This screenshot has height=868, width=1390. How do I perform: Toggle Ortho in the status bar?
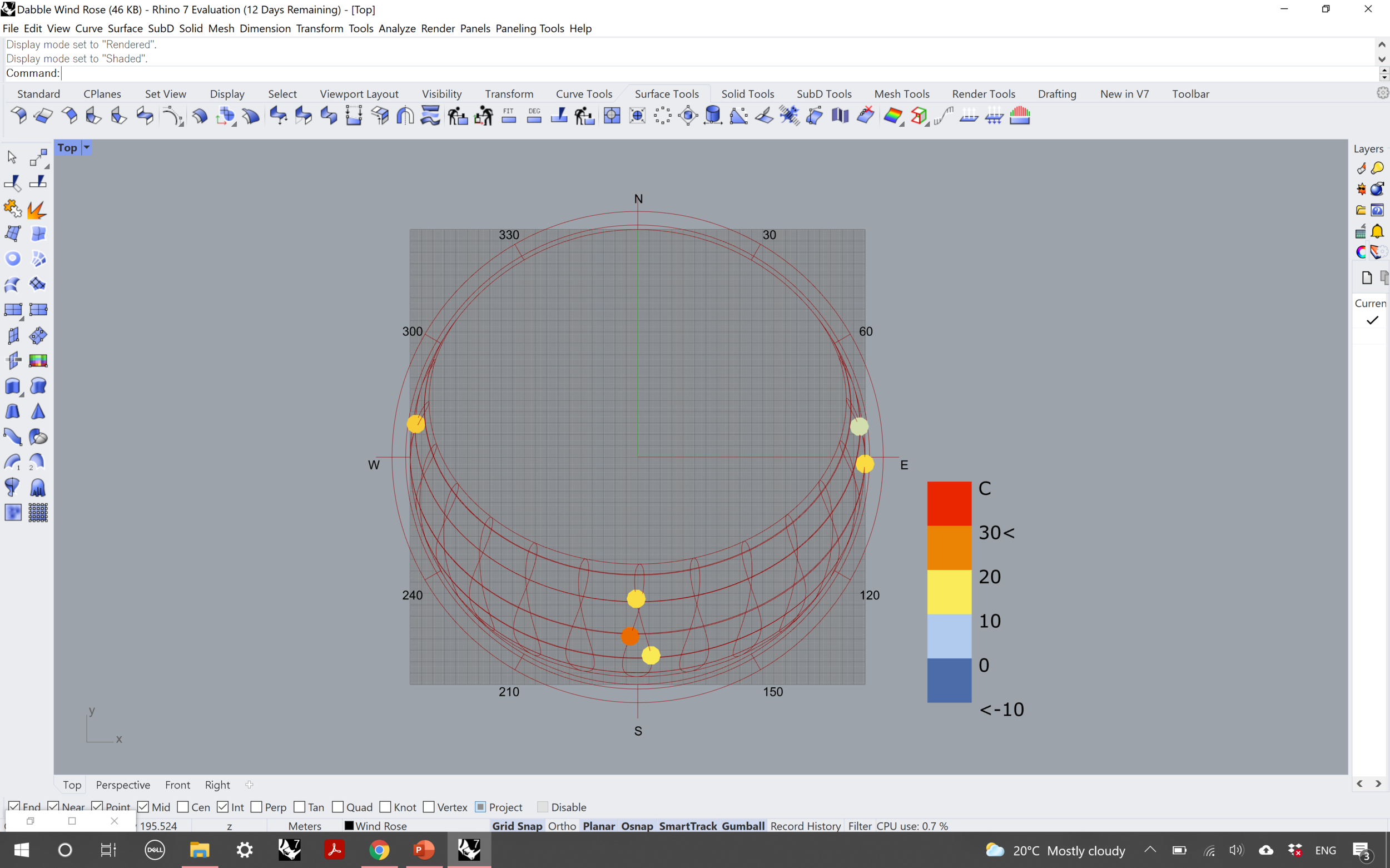pyautogui.click(x=562, y=826)
